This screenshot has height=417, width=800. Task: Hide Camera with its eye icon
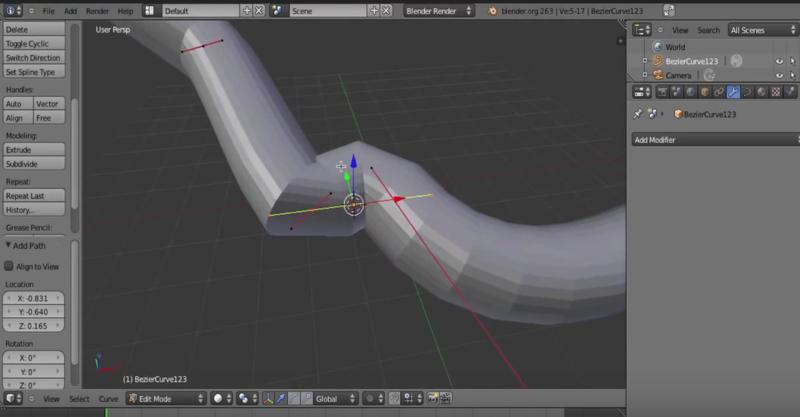(x=779, y=76)
